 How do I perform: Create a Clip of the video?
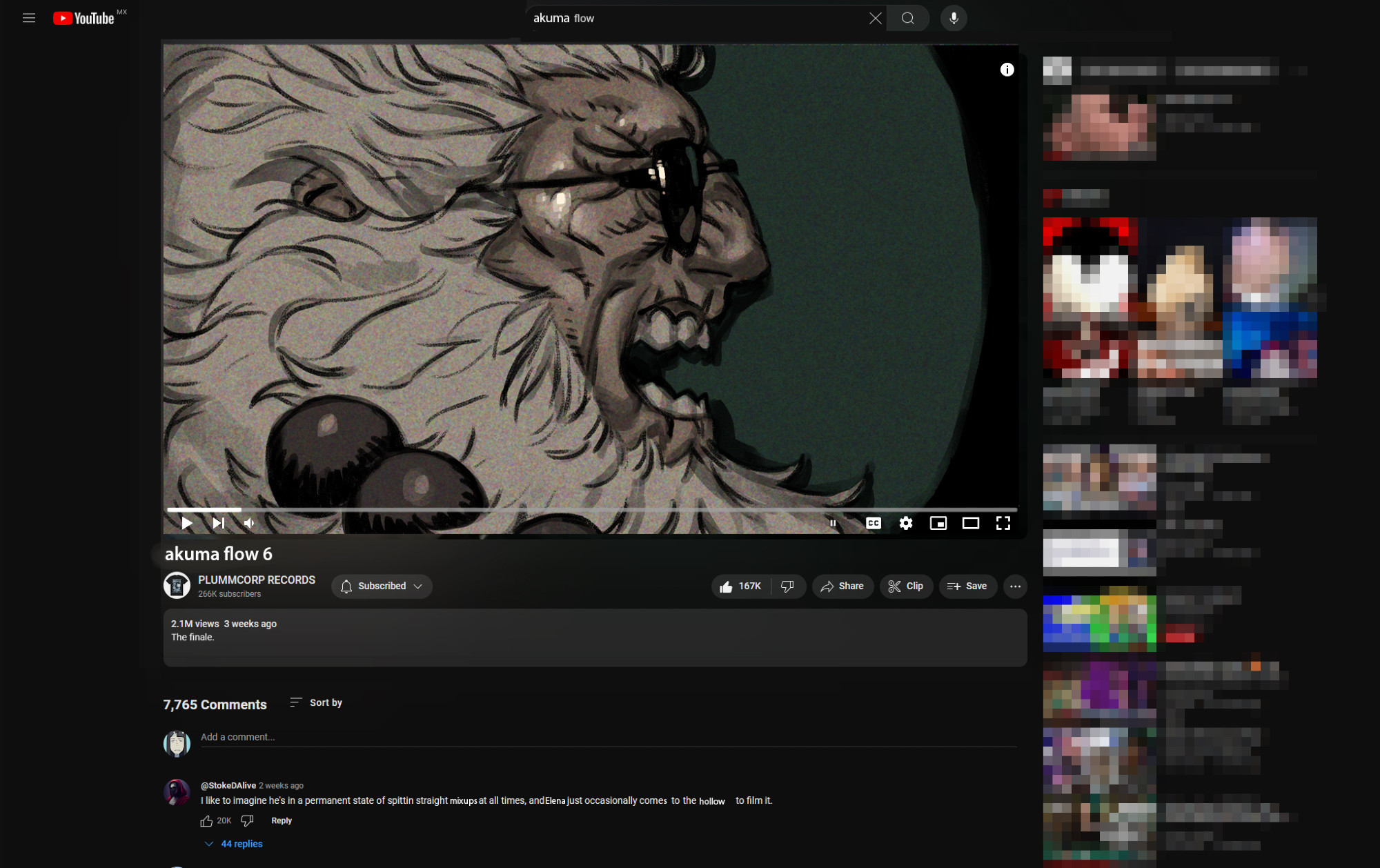pyautogui.click(x=906, y=586)
